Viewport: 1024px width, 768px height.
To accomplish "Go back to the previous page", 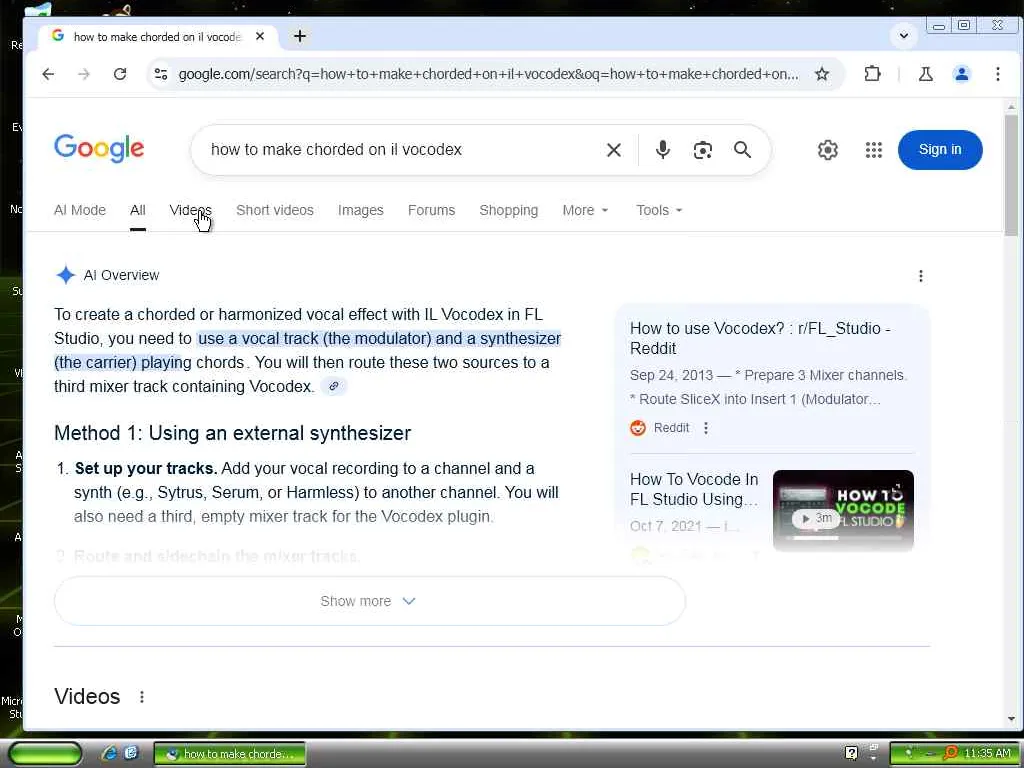I will pyautogui.click(x=48, y=74).
